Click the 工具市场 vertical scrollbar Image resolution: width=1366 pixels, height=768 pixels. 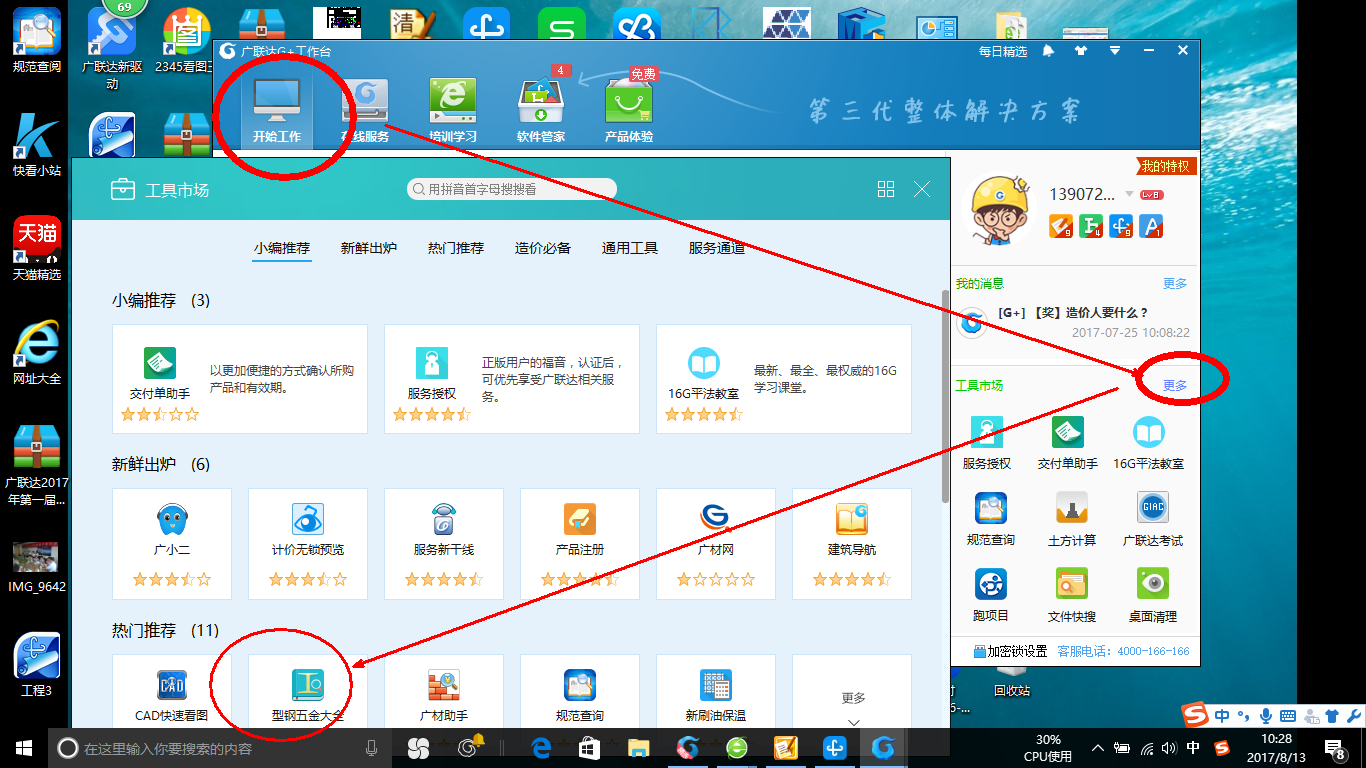pos(945,396)
